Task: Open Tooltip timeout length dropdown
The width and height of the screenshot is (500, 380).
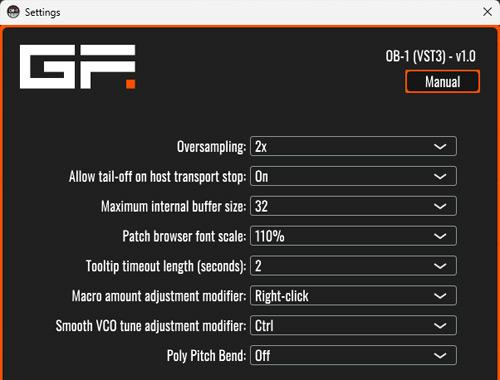Action: [x=353, y=266]
